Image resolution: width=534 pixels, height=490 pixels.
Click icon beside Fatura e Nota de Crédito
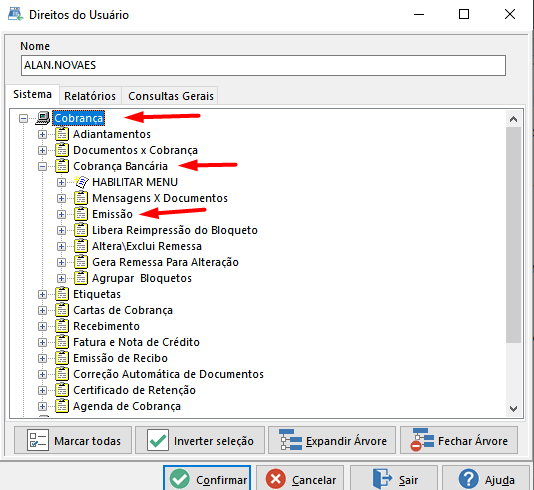(x=62, y=342)
